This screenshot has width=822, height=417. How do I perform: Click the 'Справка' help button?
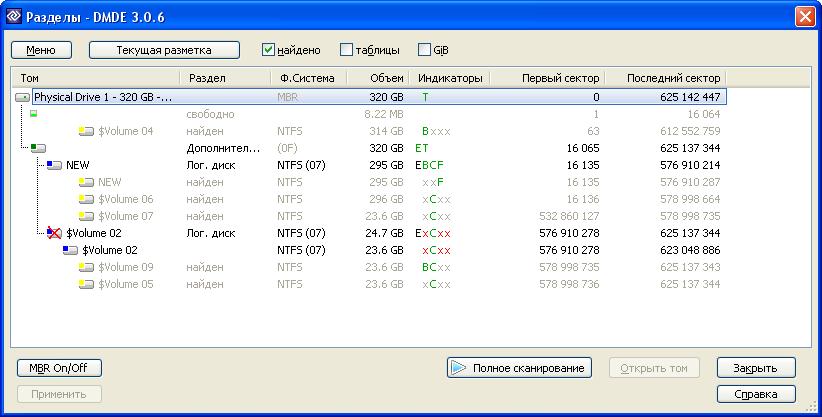(756, 394)
